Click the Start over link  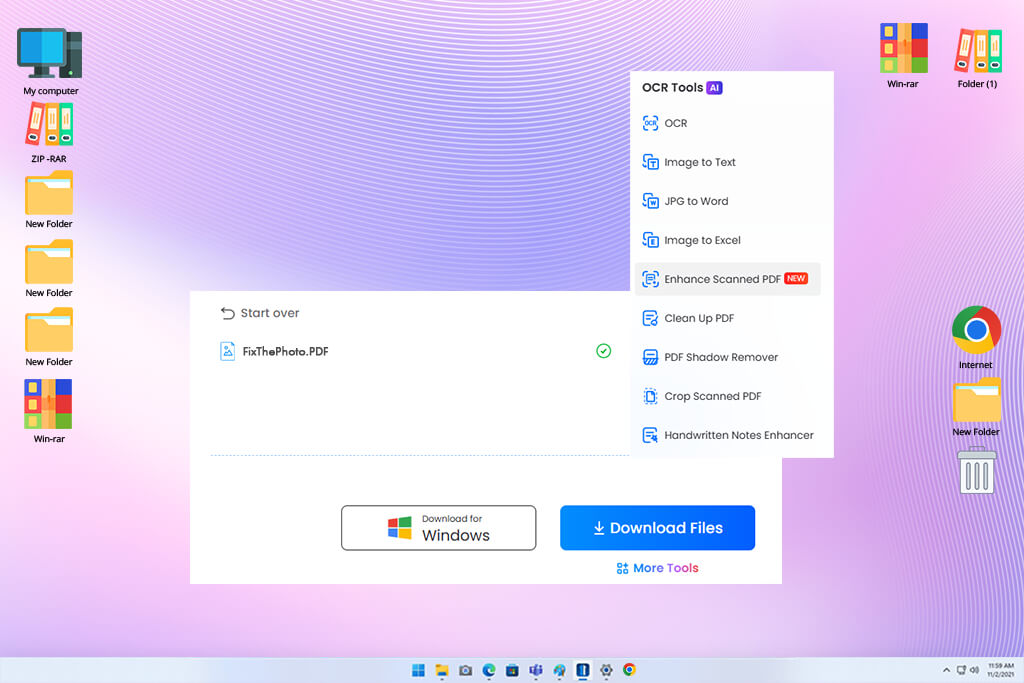pos(260,313)
